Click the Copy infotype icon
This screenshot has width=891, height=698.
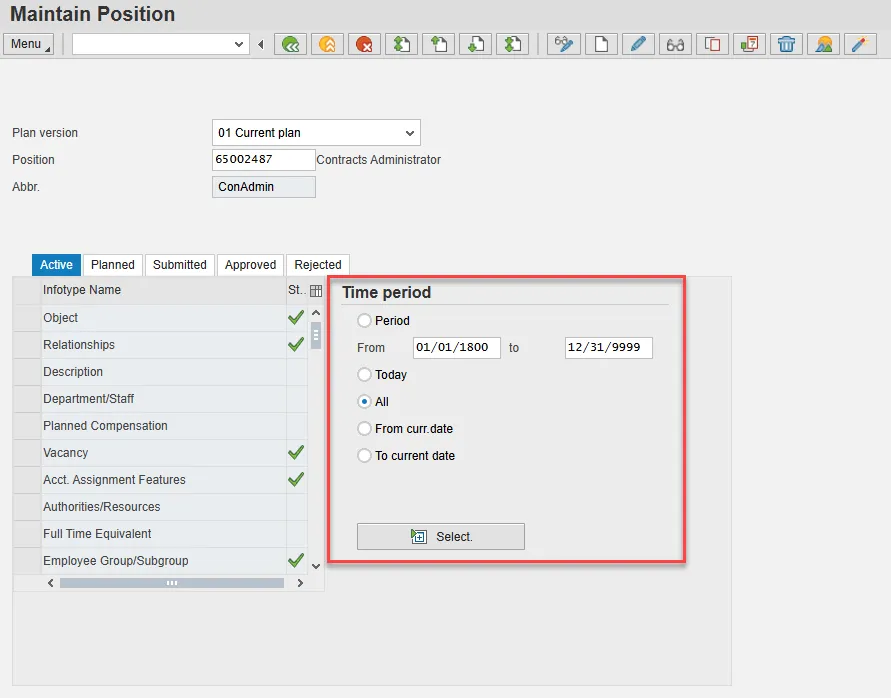point(712,44)
